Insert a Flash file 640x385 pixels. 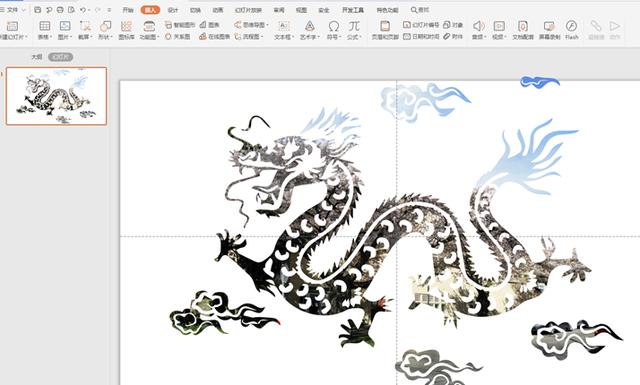tap(571, 30)
